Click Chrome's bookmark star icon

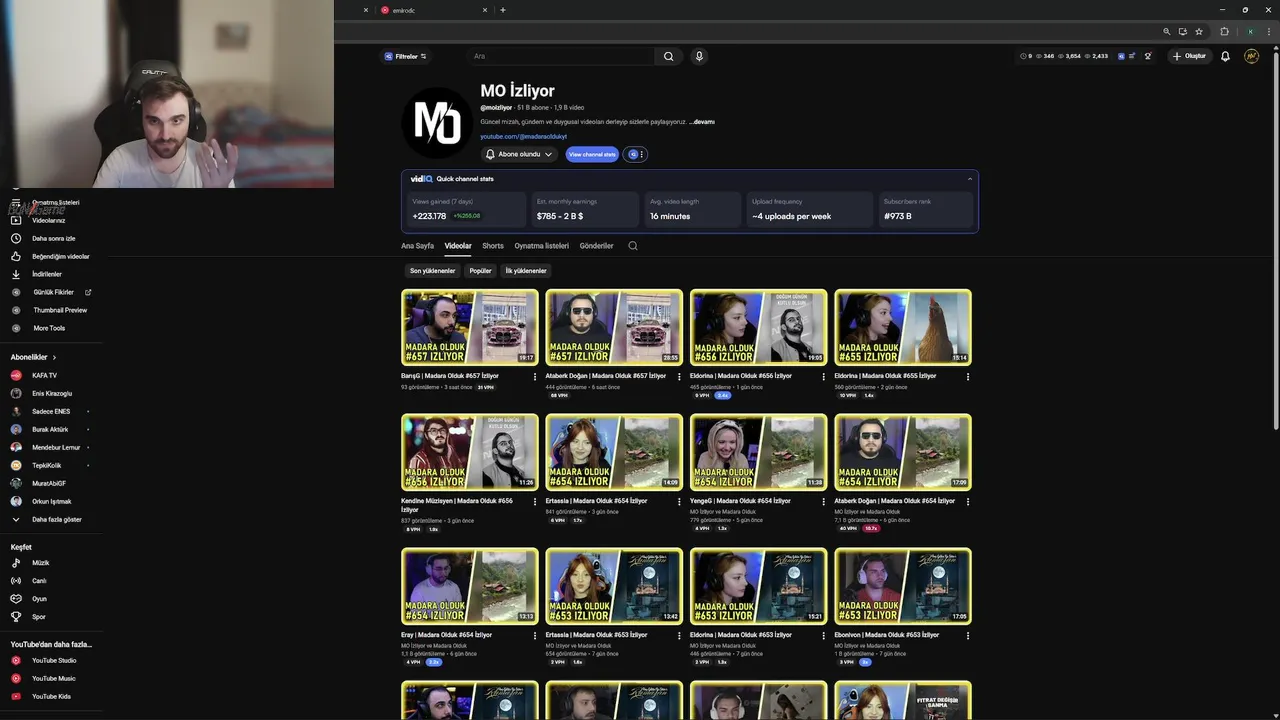[x=1199, y=32]
